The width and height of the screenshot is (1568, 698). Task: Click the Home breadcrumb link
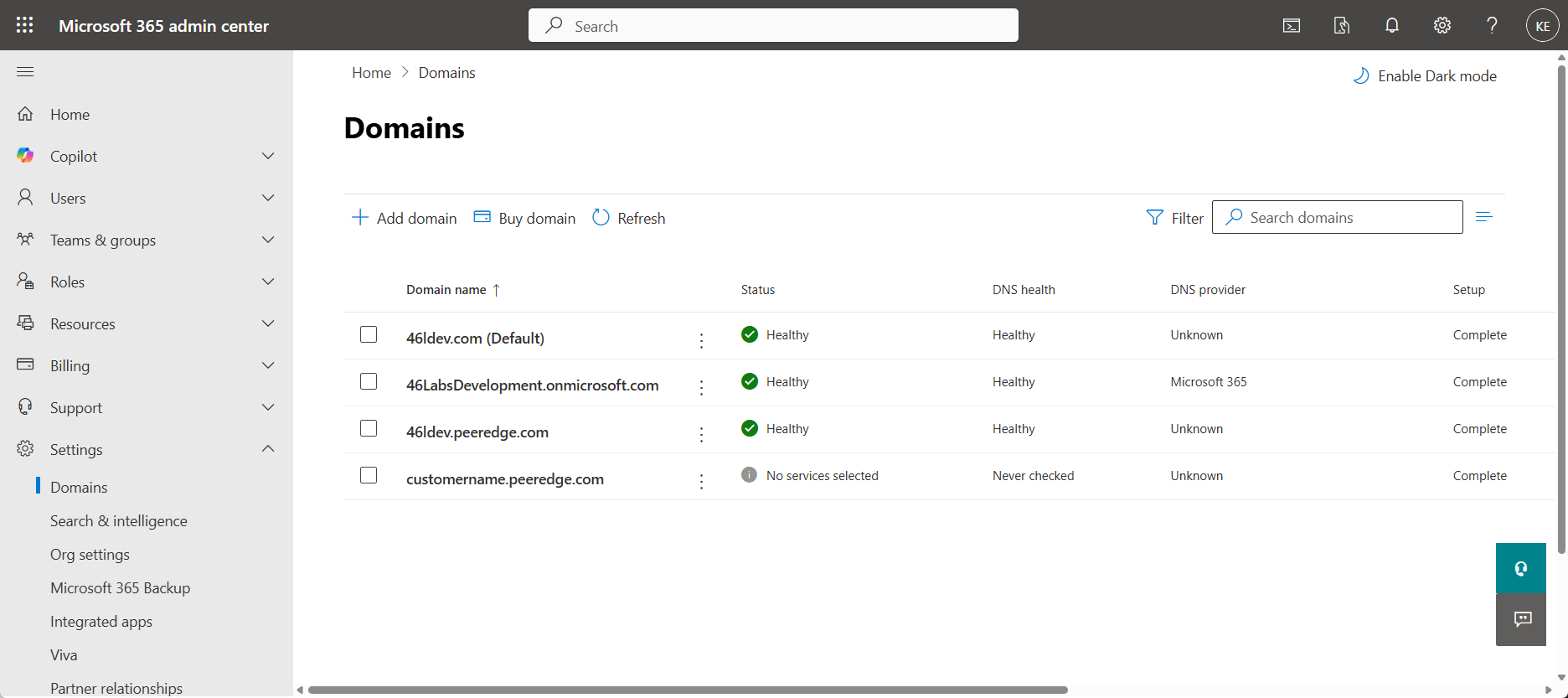(x=371, y=73)
